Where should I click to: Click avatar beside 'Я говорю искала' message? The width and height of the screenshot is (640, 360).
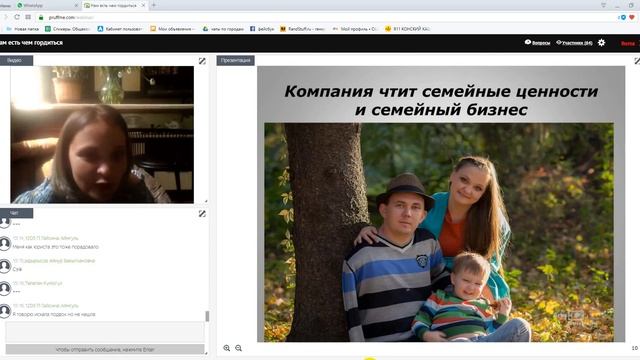point(5,311)
